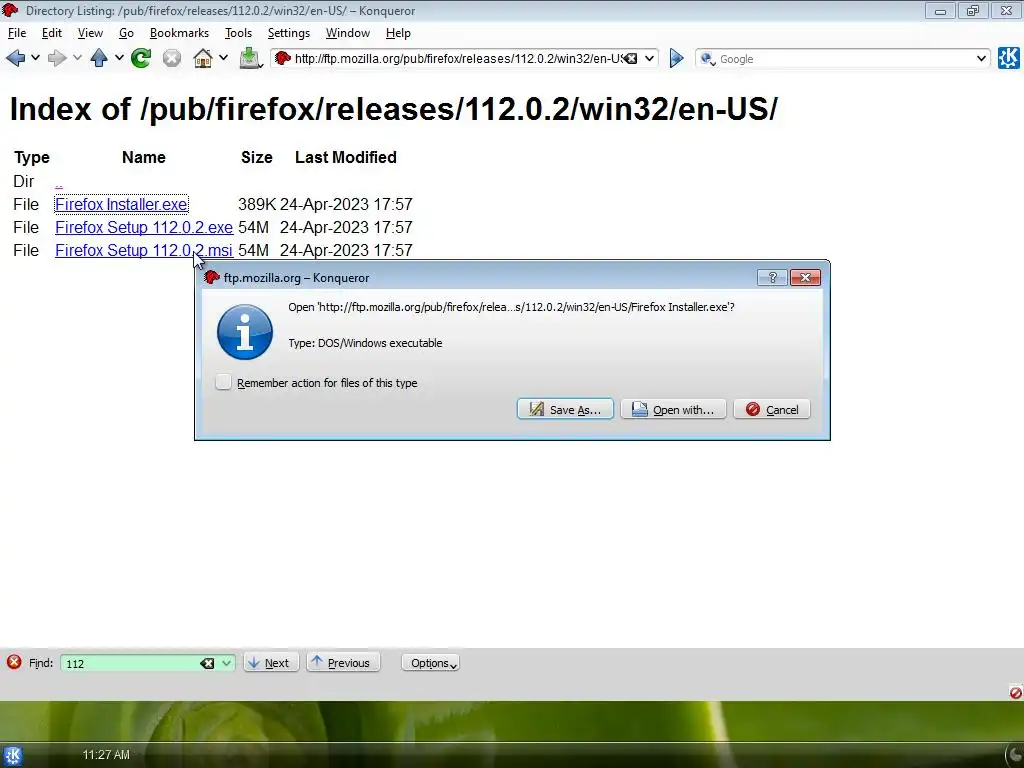Image resolution: width=1024 pixels, height=768 pixels.
Task: Click the red status icon at bottom right
Action: click(x=1016, y=692)
